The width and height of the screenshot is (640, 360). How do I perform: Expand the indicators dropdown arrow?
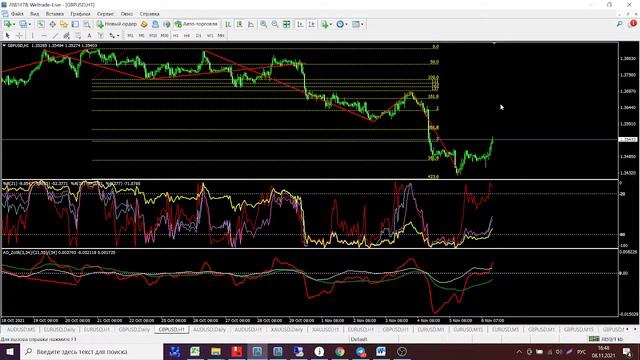(x=331, y=24)
